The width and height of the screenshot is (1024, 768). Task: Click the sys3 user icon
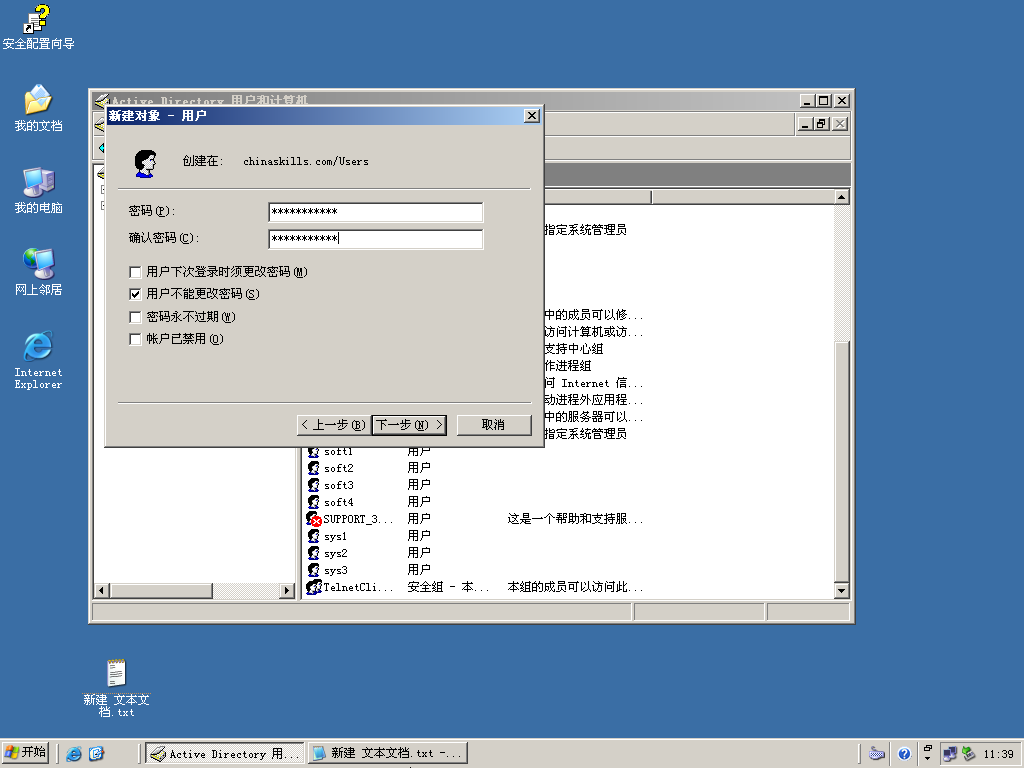coord(313,570)
